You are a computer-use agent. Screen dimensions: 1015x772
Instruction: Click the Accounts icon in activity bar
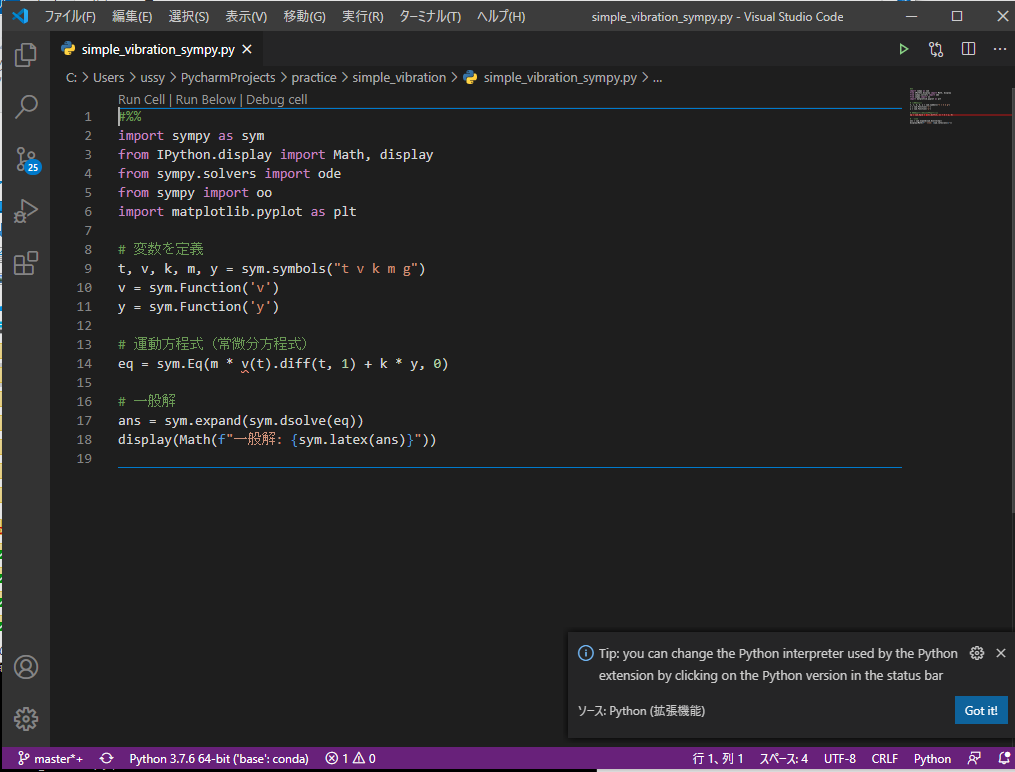[x=26, y=667]
